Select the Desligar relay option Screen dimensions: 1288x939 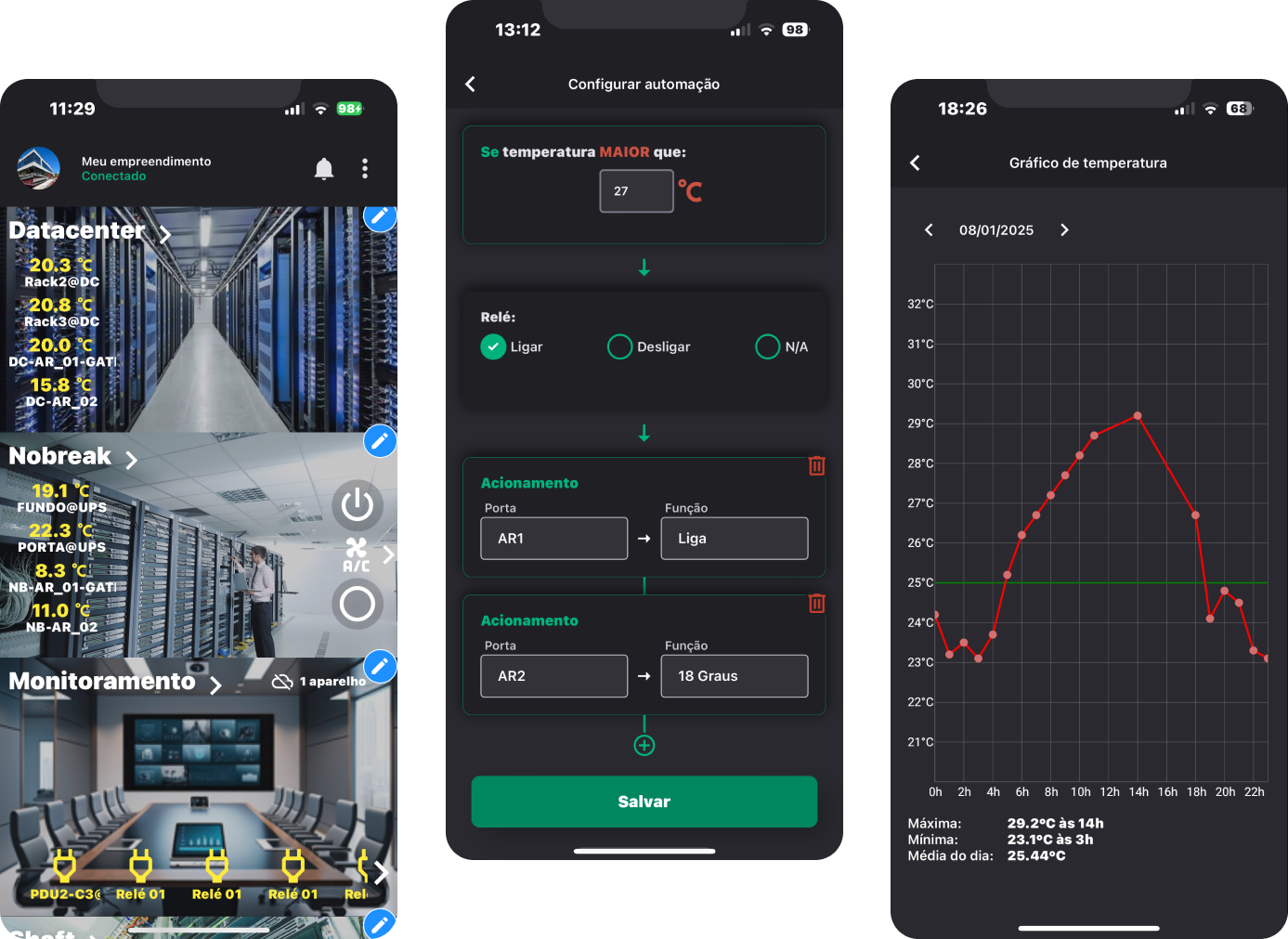(x=619, y=346)
